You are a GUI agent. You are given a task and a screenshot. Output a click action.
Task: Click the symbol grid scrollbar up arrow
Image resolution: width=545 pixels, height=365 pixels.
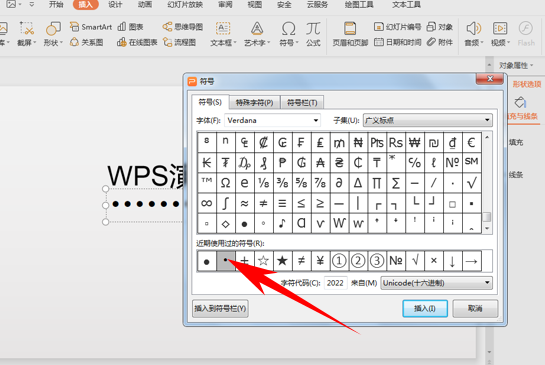tap(487, 137)
